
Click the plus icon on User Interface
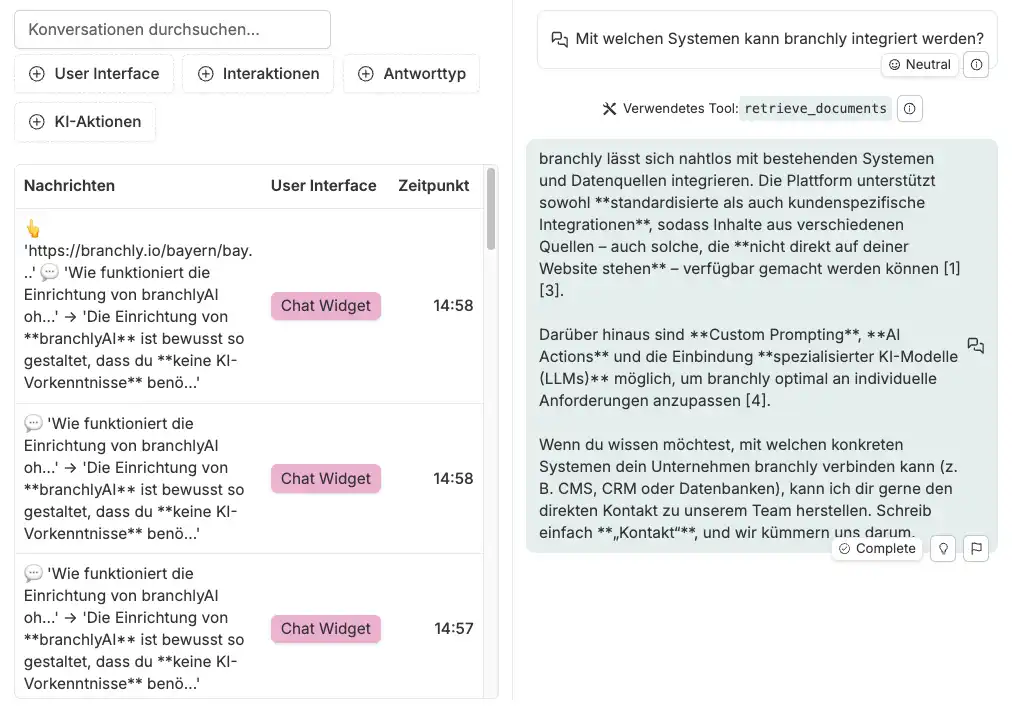tap(37, 74)
